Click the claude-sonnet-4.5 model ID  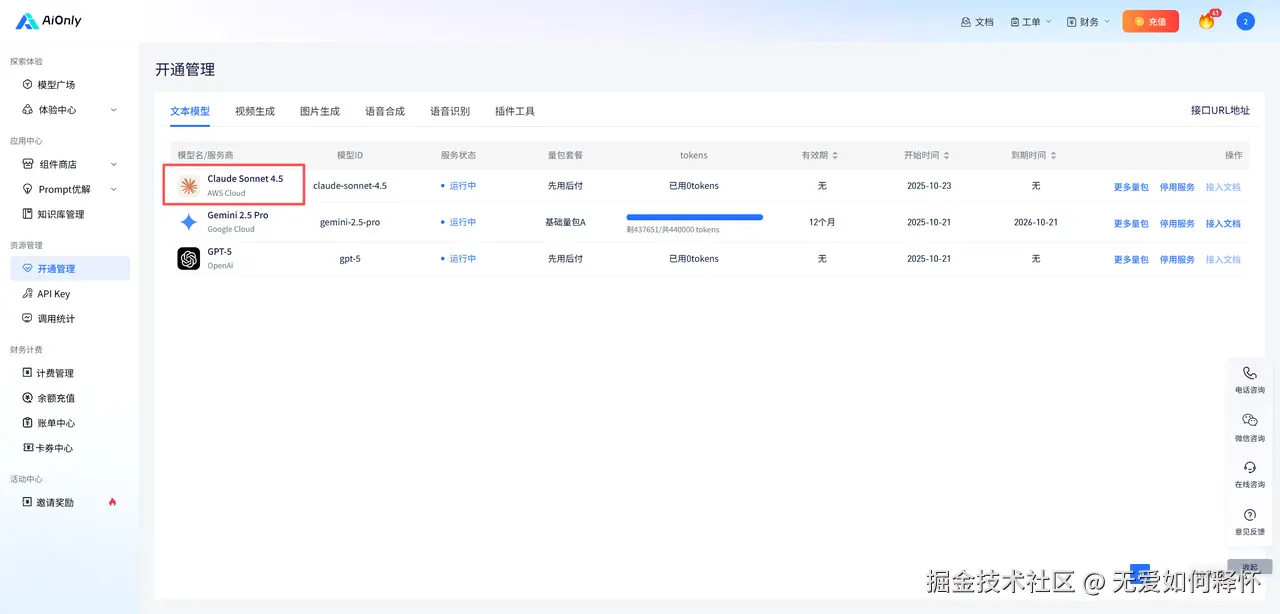350,186
